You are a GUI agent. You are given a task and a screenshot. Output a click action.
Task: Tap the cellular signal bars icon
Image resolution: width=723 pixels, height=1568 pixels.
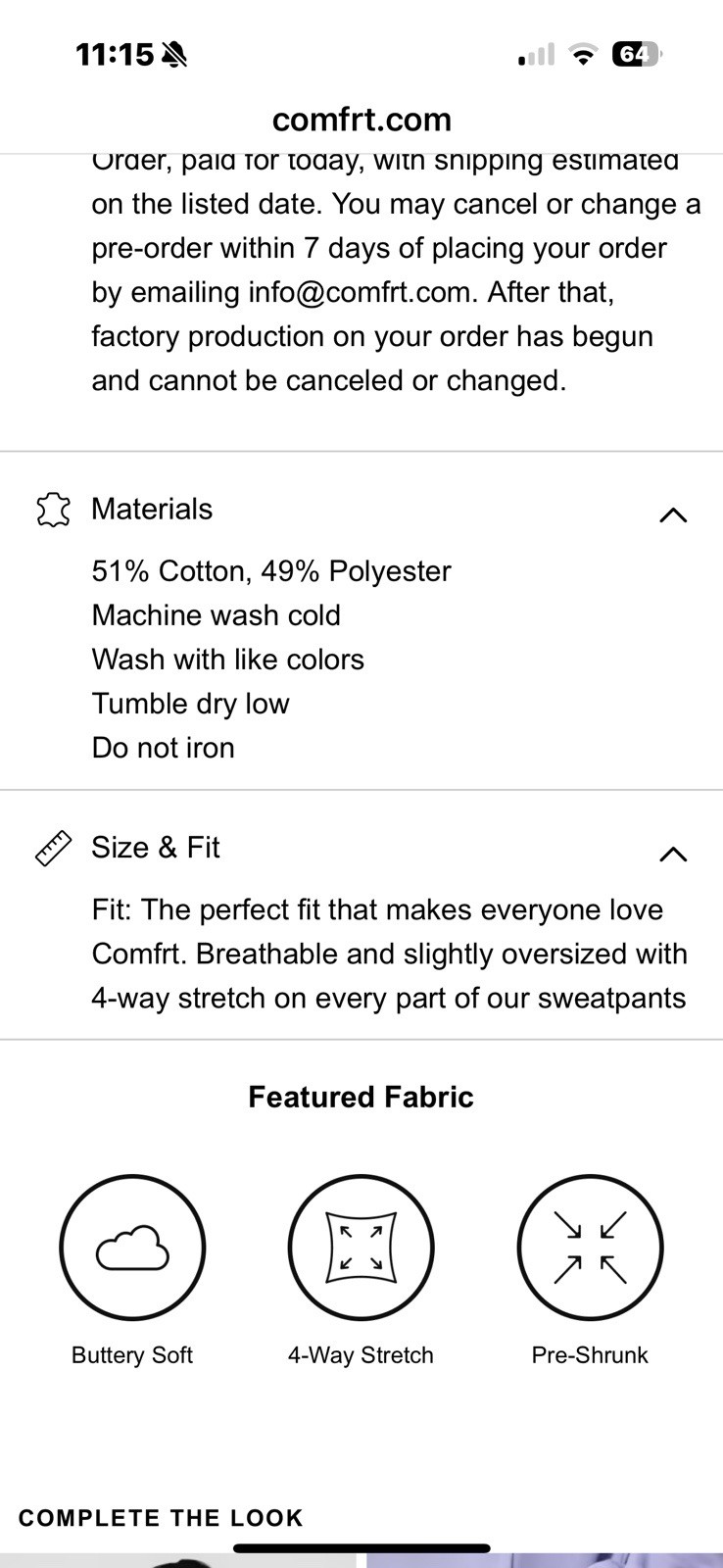(536, 55)
